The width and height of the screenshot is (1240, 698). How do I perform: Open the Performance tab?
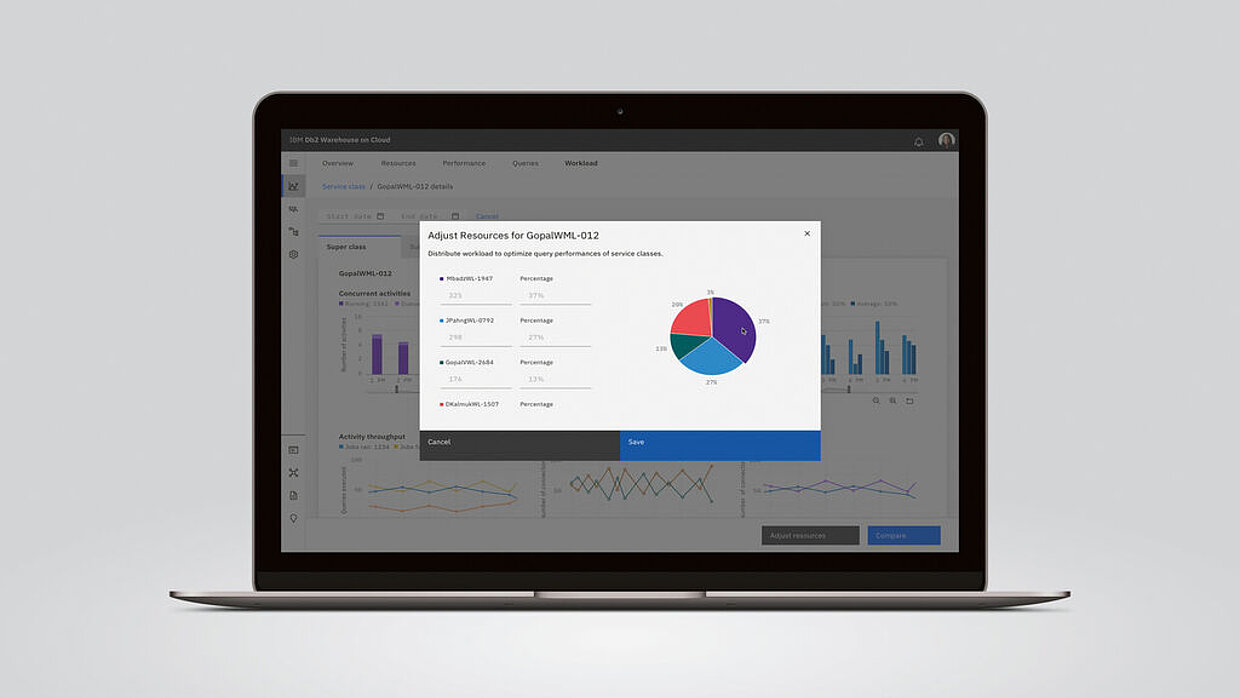click(x=464, y=163)
